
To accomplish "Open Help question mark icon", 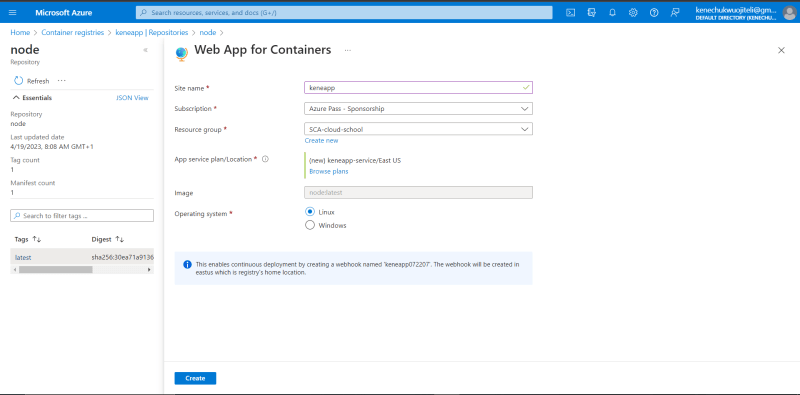I will [654, 13].
